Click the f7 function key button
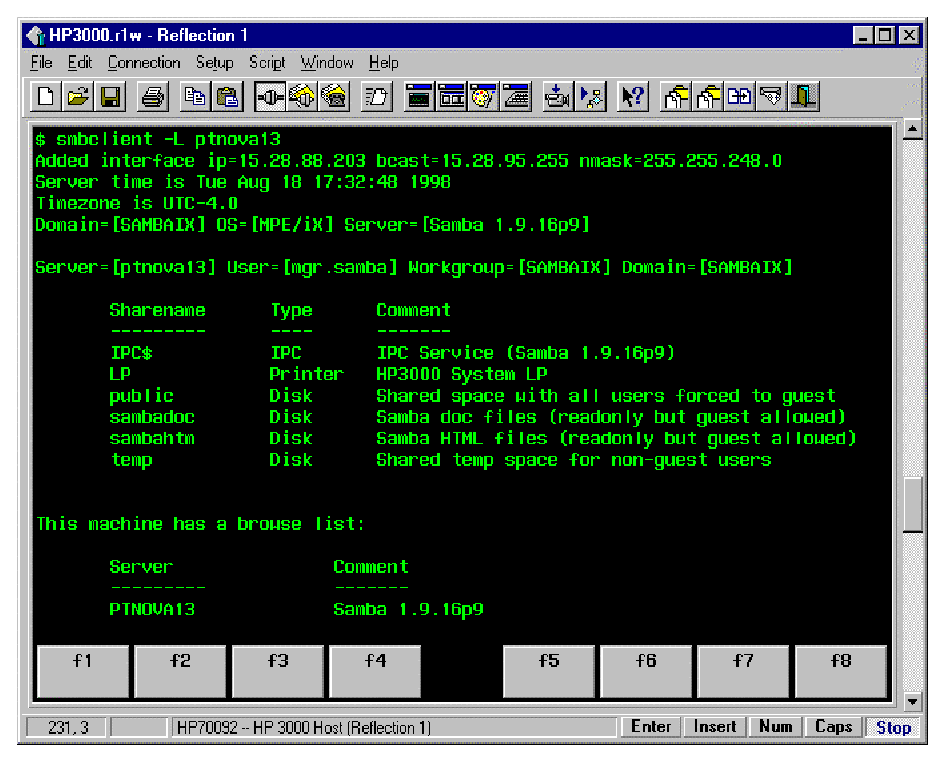The height and width of the screenshot is (764, 946). [x=743, y=671]
